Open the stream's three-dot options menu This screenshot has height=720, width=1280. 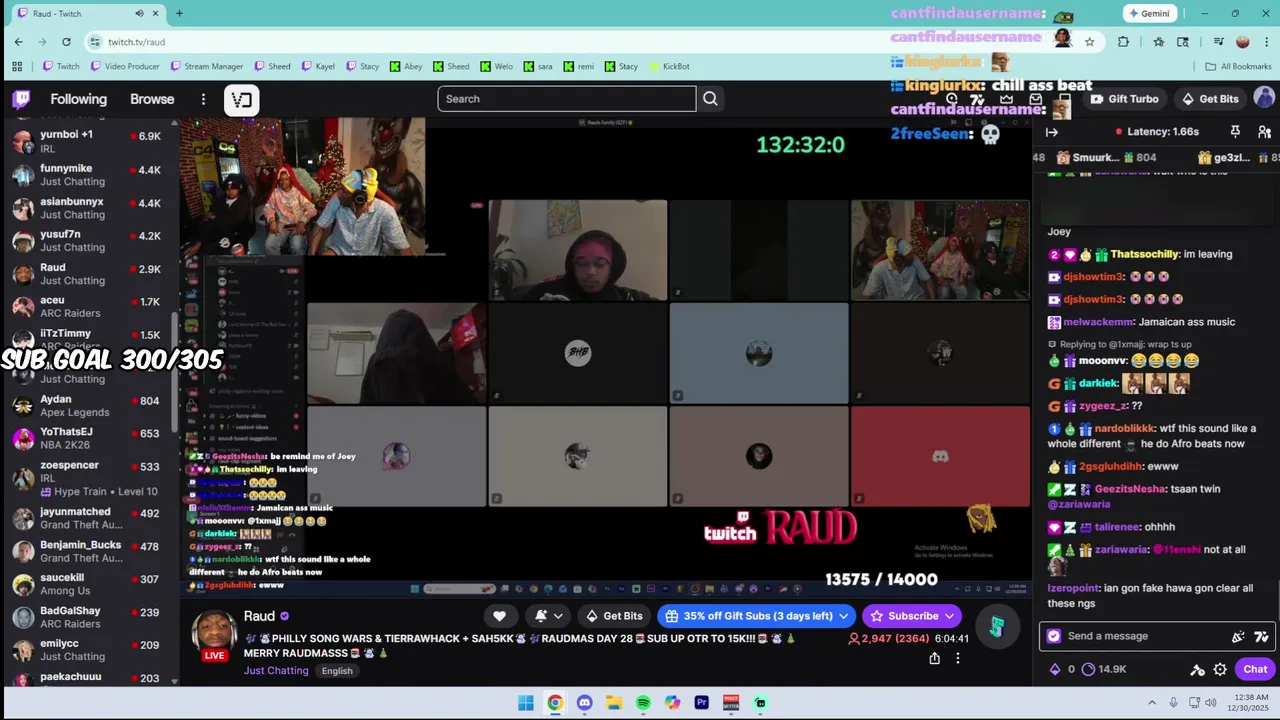958,658
